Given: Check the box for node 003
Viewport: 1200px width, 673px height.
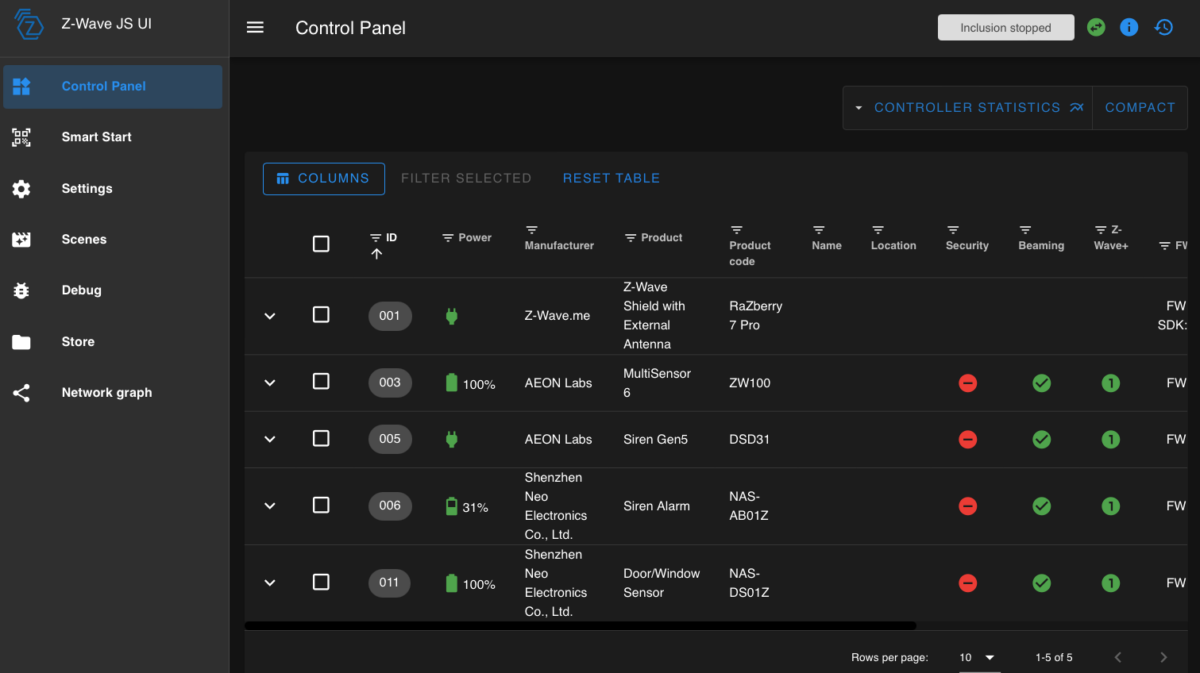Looking at the screenshot, I should tap(321, 382).
